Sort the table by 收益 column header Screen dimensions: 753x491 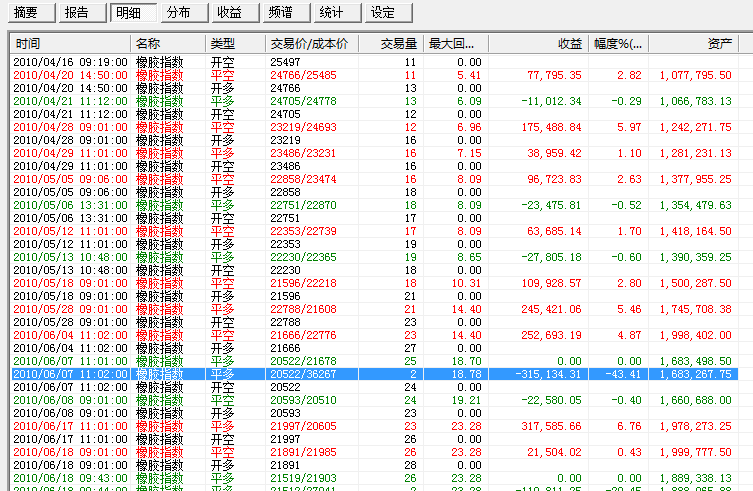click(538, 44)
